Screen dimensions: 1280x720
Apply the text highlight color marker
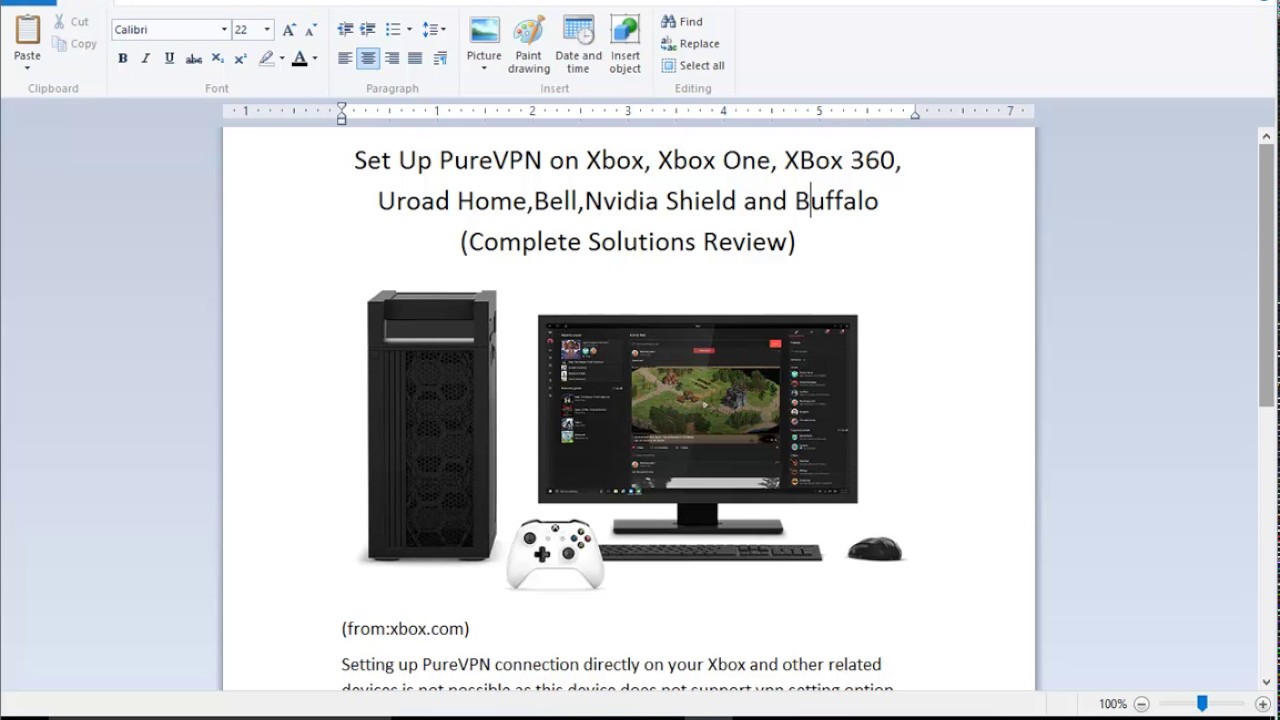(266, 59)
